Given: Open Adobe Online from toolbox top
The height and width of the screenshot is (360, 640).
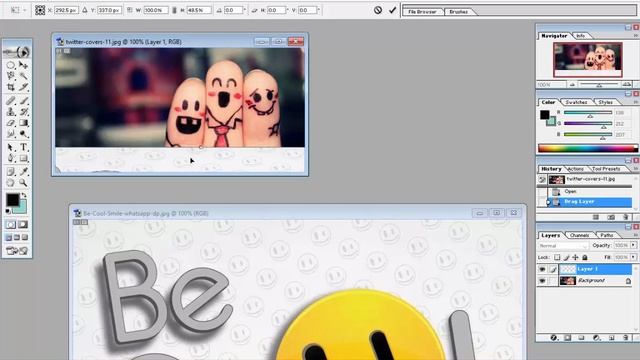Looking at the screenshot, I should 17,52.
